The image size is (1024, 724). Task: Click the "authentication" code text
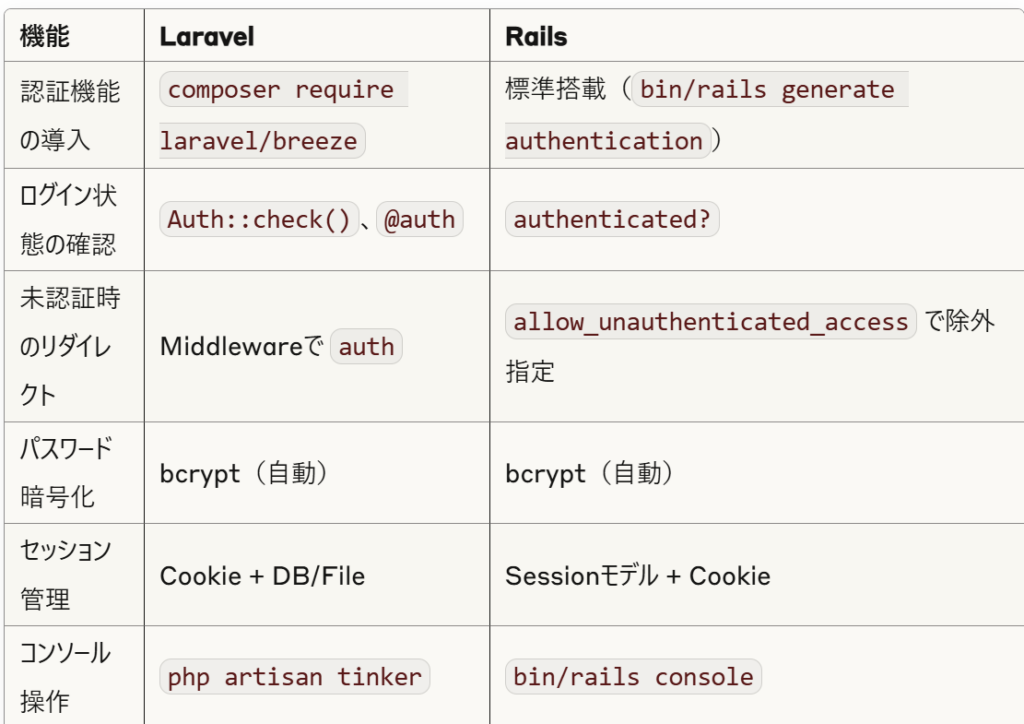coord(604,141)
